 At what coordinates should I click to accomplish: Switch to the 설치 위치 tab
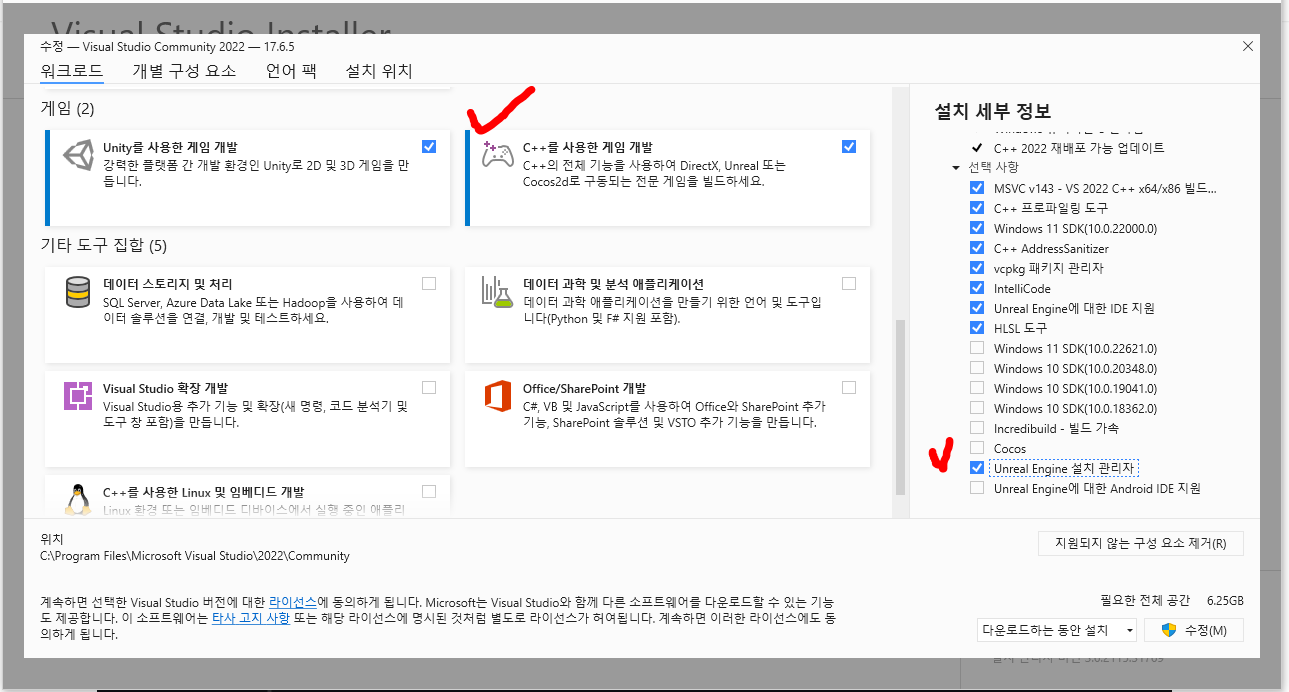point(379,71)
